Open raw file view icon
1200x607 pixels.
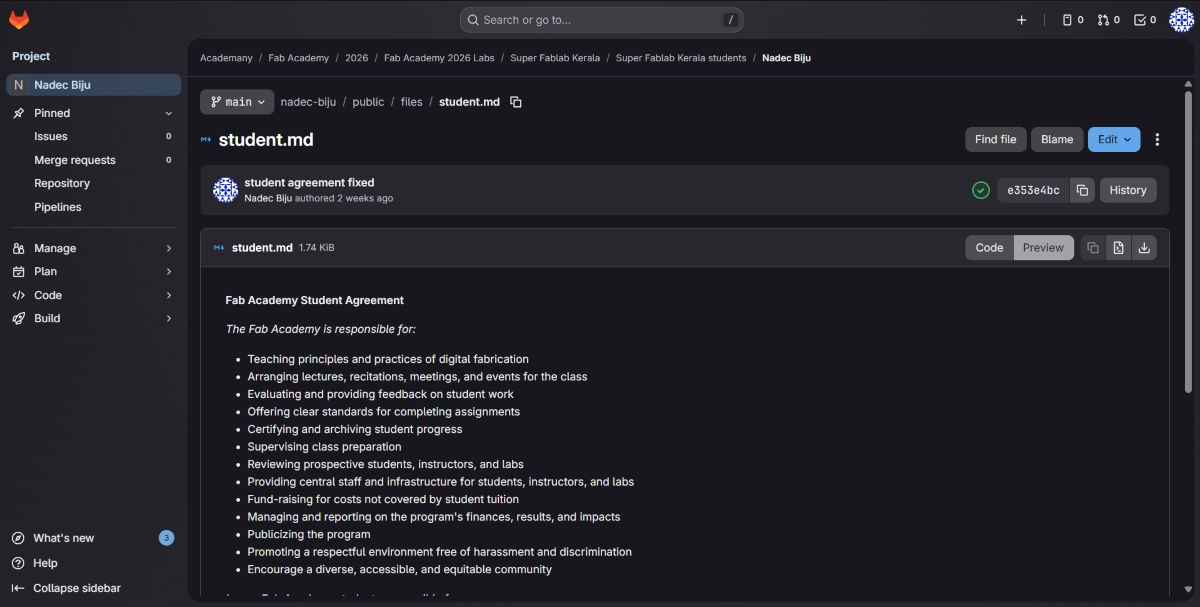coord(1119,248)
